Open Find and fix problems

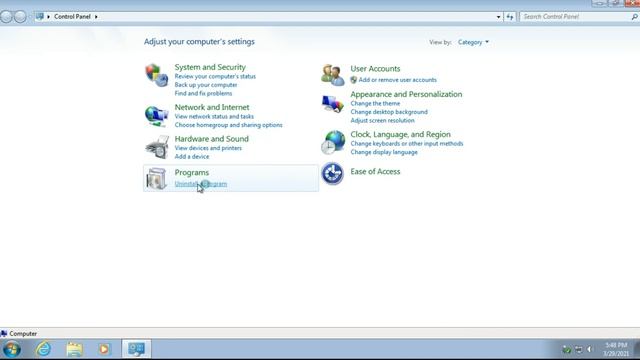point(203,93)
